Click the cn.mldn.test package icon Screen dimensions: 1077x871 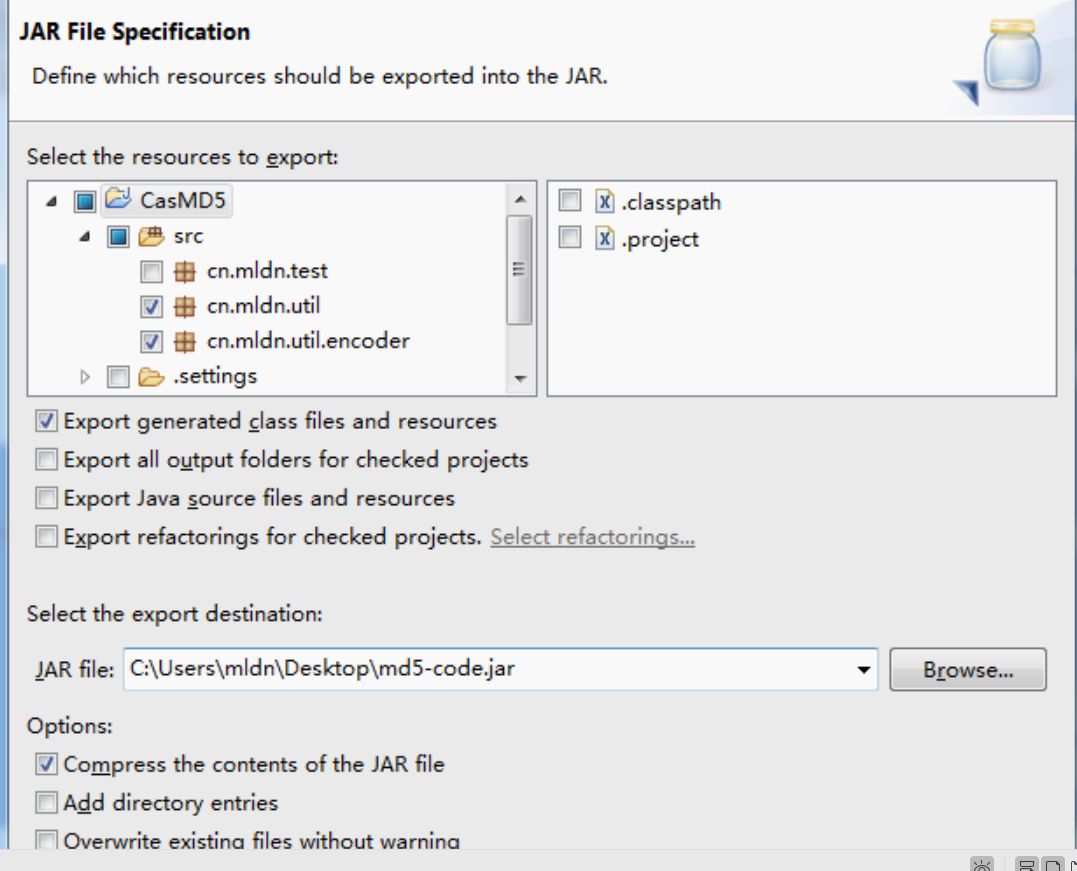point(184,271)
